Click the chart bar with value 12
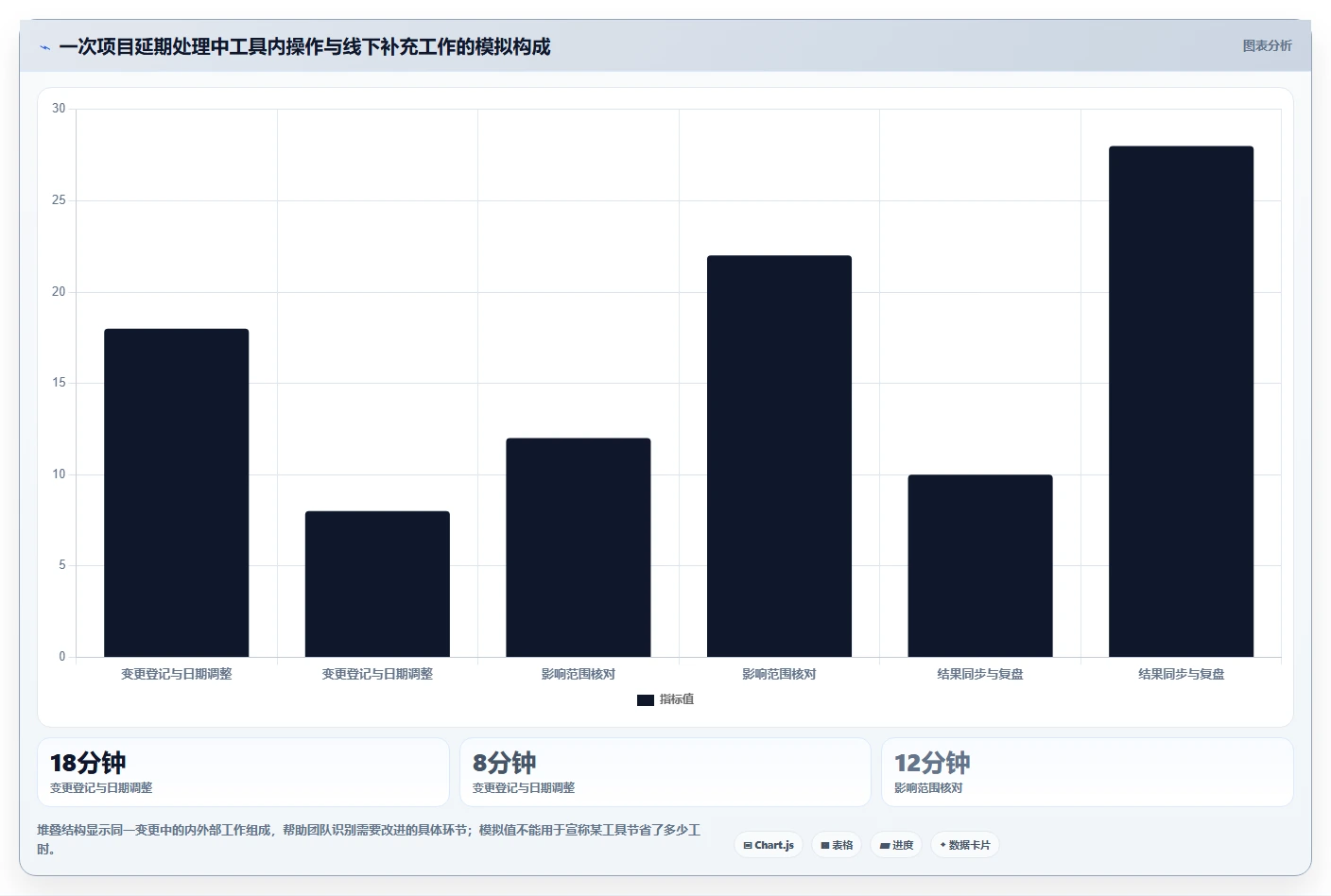This screenshot has width=1331, height=896. [578, 547]
